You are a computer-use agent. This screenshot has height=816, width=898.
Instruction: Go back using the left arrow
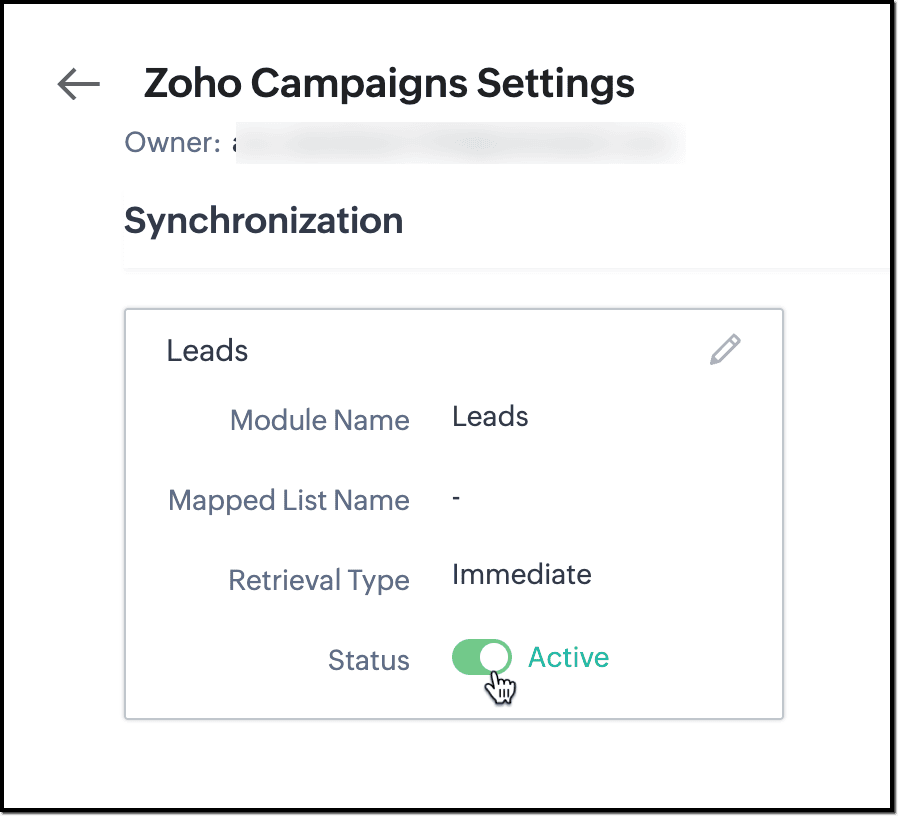(x=79, y=85)
